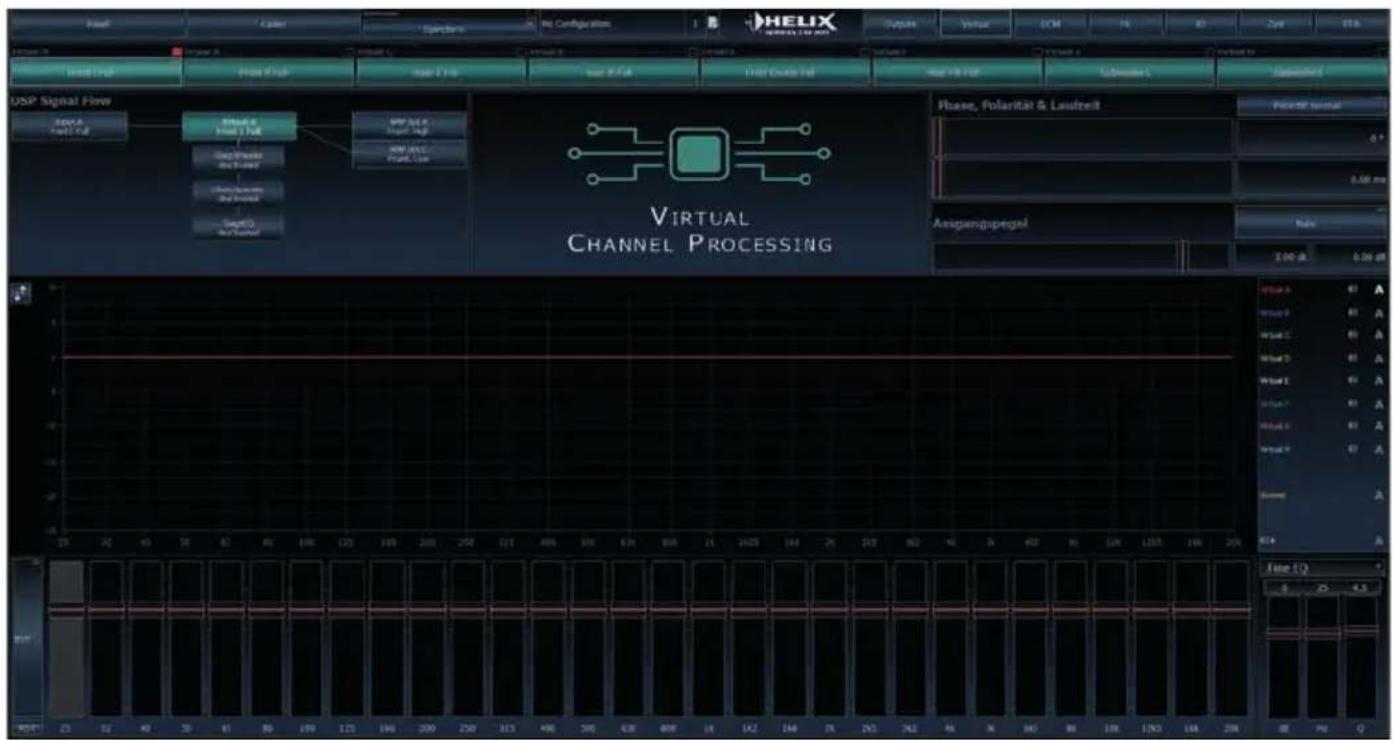Click the Summe label in channel list

tap(1274, 495)
